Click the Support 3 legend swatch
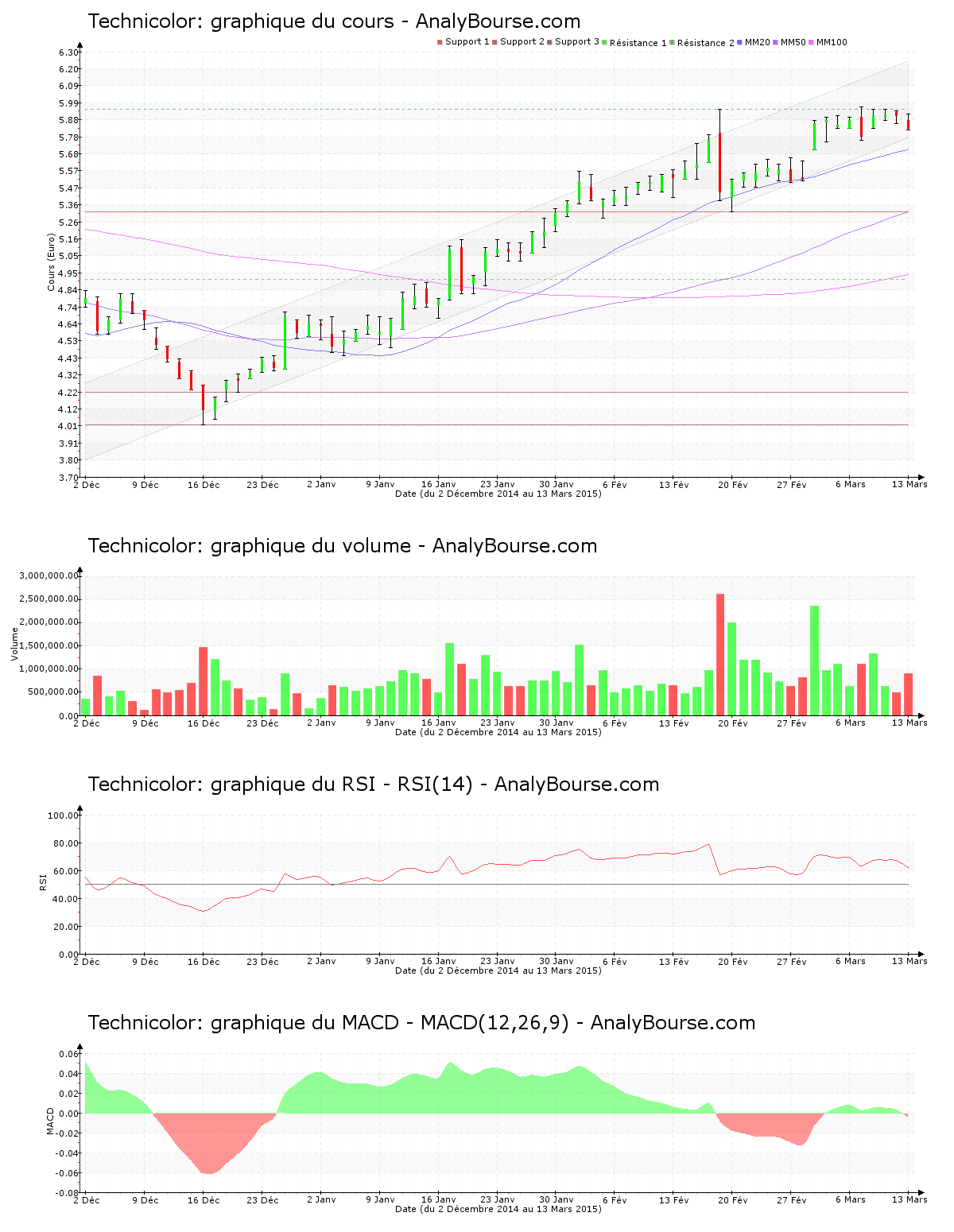Viewport: 954px width, 1232px height. pos(549,42)
